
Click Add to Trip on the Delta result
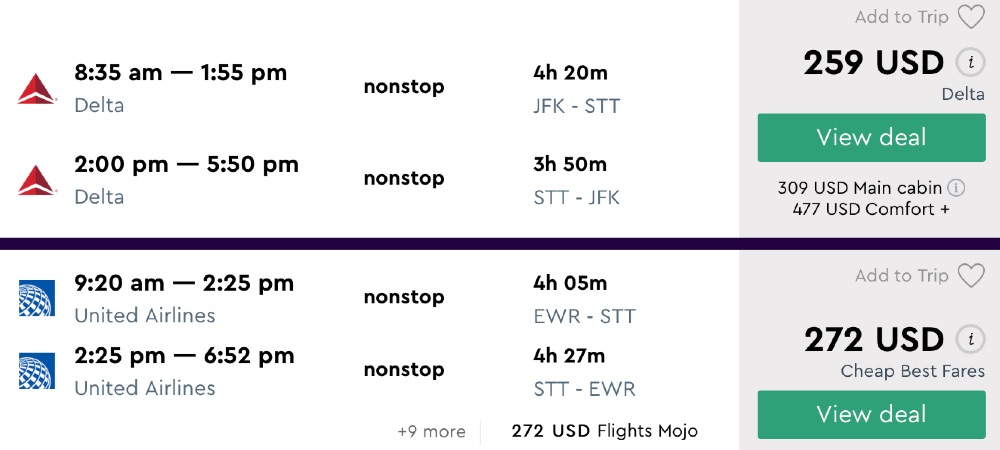[902, 17]
